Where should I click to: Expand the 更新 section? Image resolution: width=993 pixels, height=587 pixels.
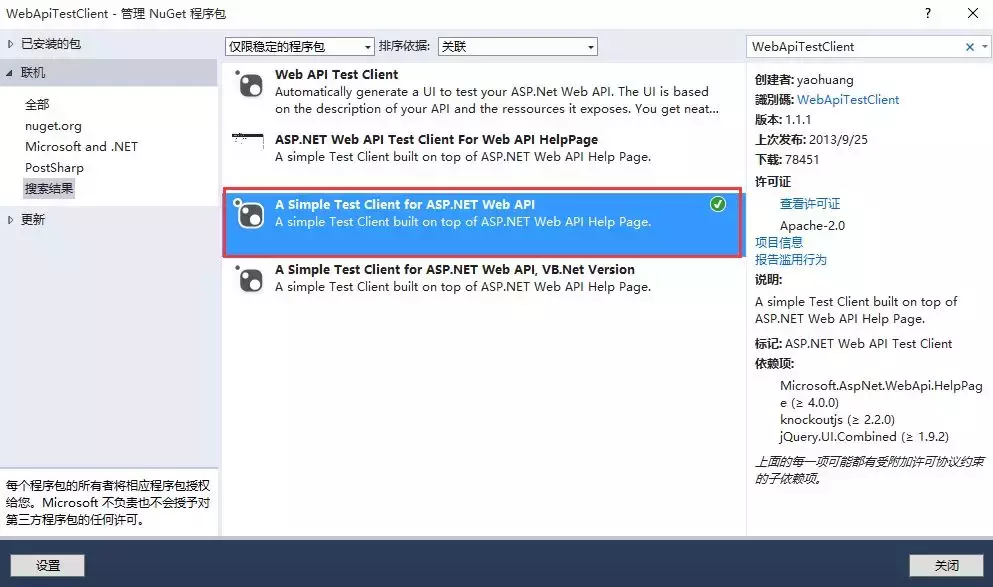tap(10, 220)
